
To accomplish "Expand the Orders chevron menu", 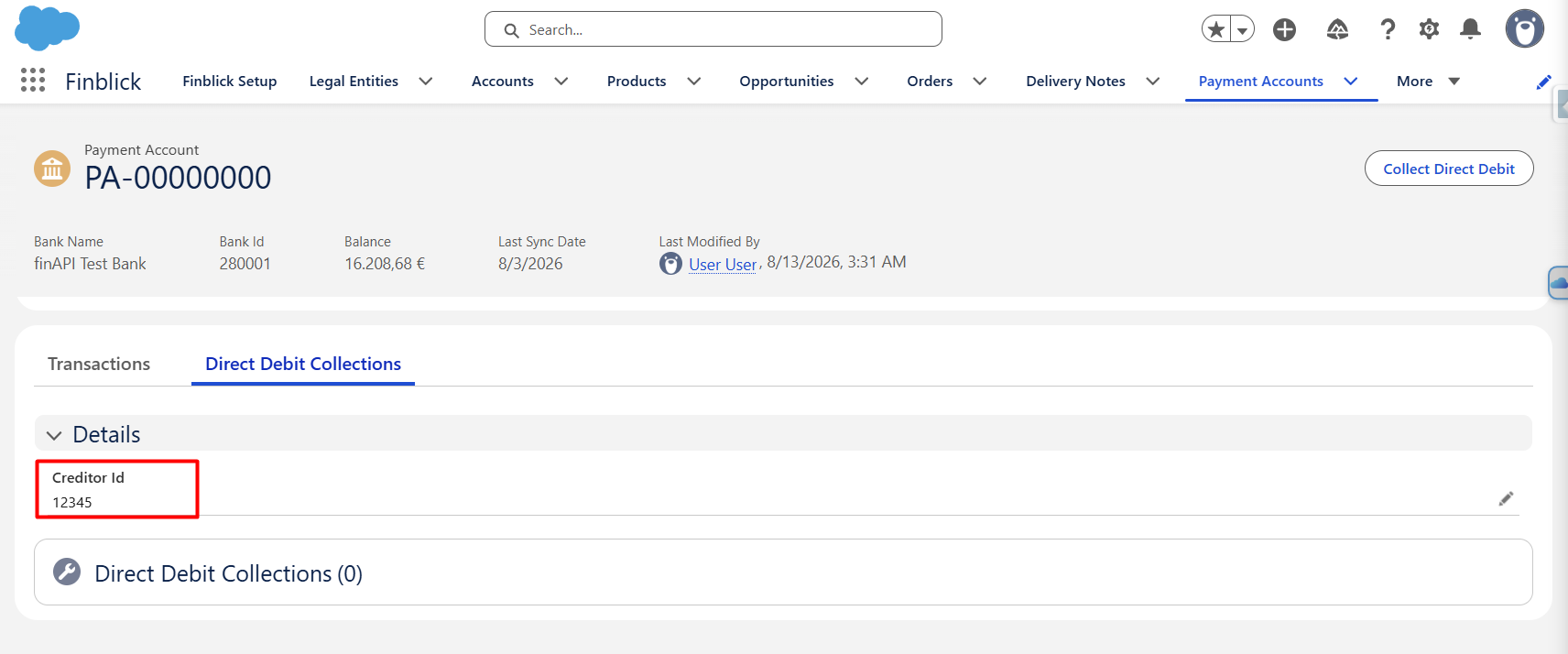I will 980,82.
